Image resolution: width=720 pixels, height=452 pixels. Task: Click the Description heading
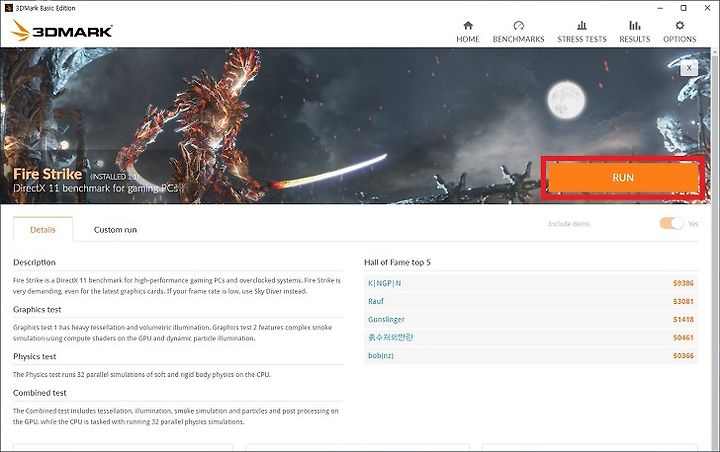[x=34, y=262]
